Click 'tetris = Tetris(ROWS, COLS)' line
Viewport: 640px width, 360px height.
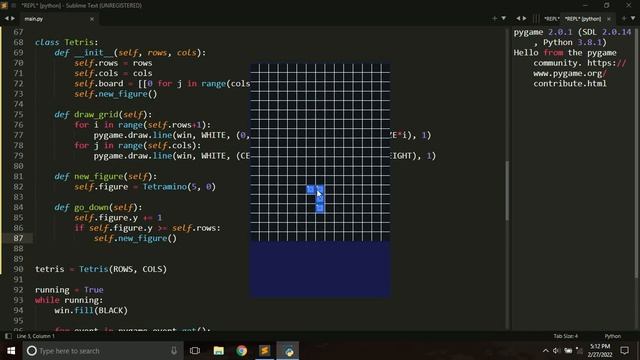click(x=101, y=269)
